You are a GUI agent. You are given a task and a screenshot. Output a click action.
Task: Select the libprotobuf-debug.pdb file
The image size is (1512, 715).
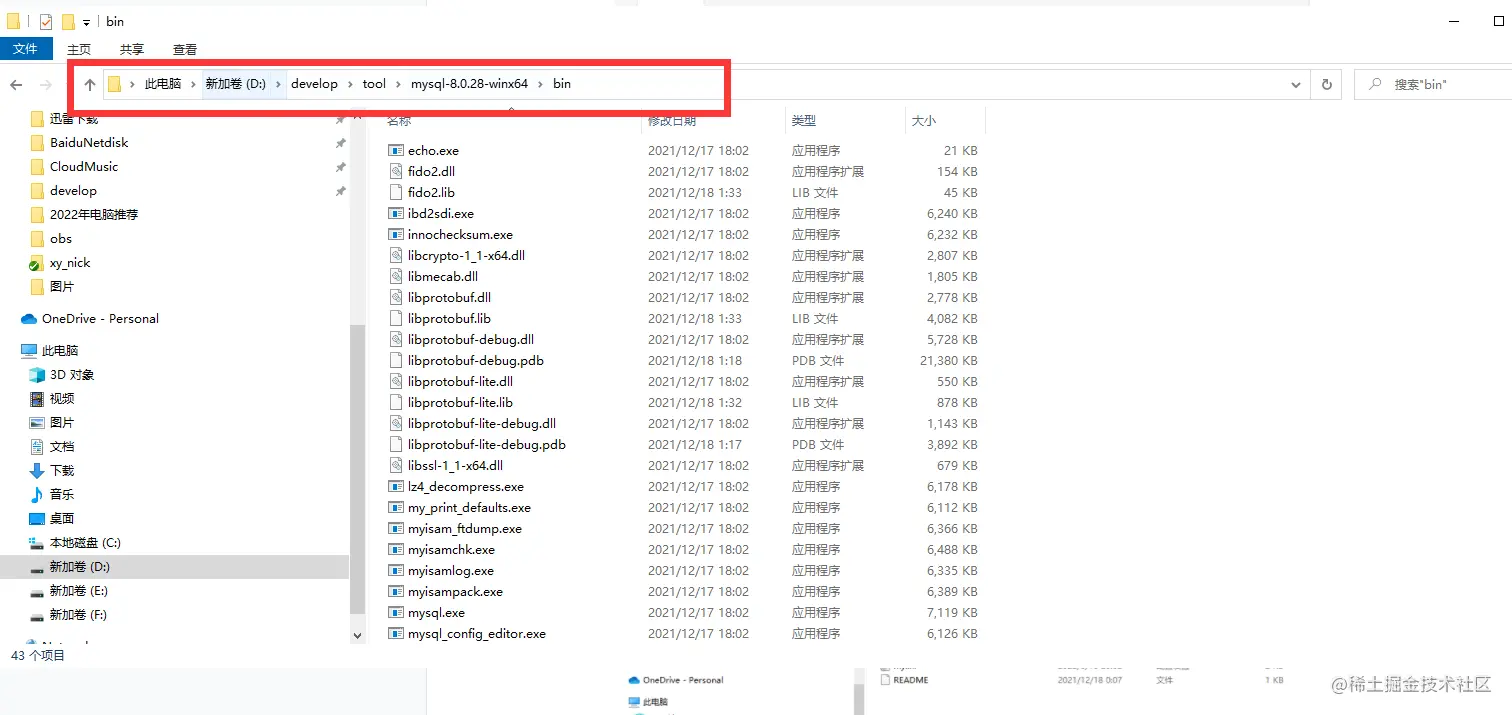pyautogui.click(x=475, y=360)
